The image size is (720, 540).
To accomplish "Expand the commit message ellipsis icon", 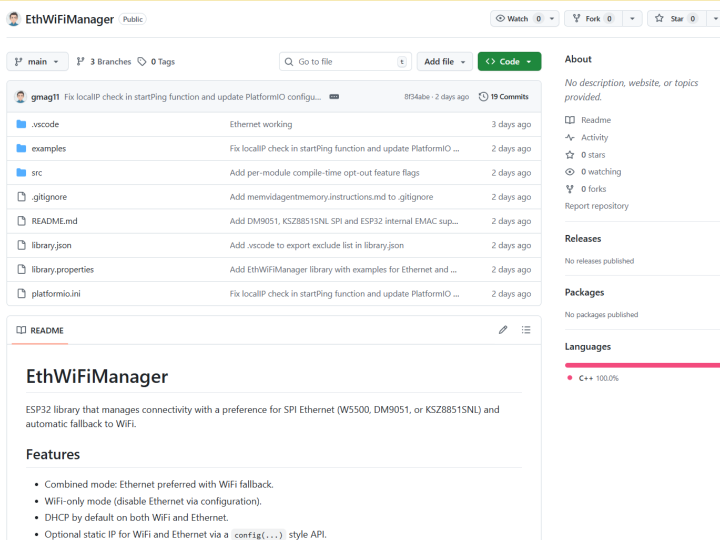I will (x=334, y=97).
